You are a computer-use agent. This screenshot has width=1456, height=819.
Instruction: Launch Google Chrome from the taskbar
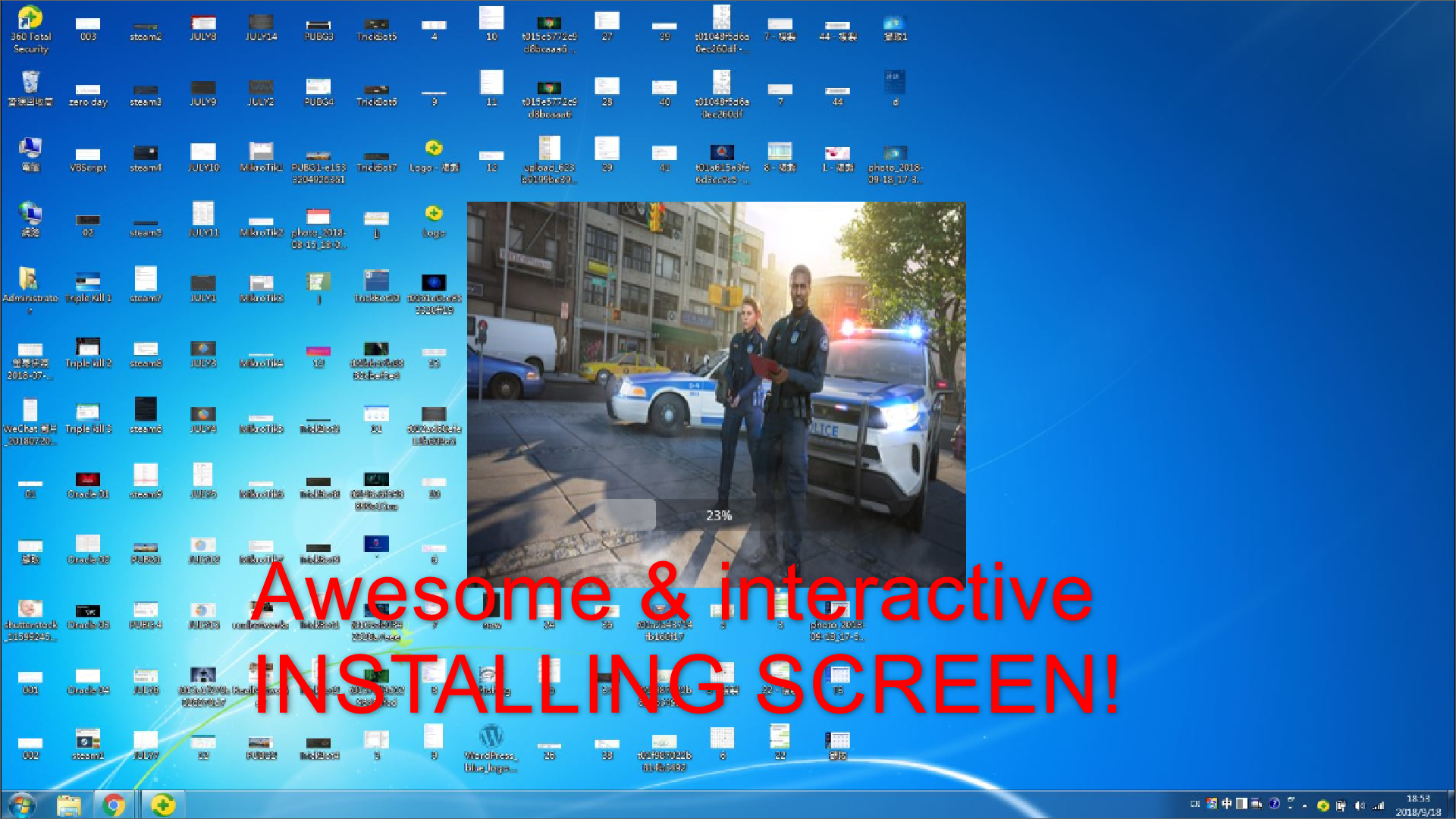(114, 805)
